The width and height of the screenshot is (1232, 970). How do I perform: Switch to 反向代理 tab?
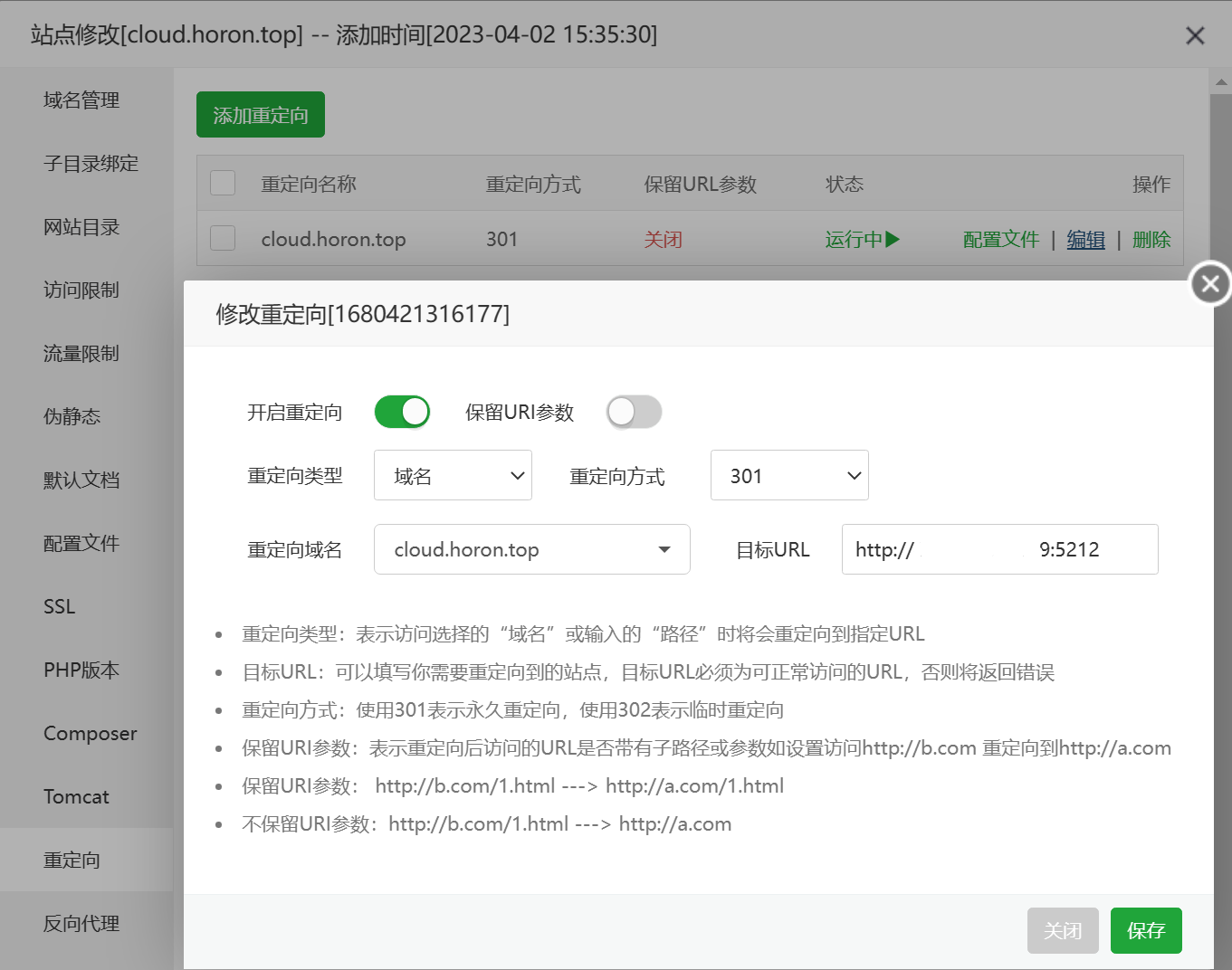pyautogui.click(x=81, y=924)
